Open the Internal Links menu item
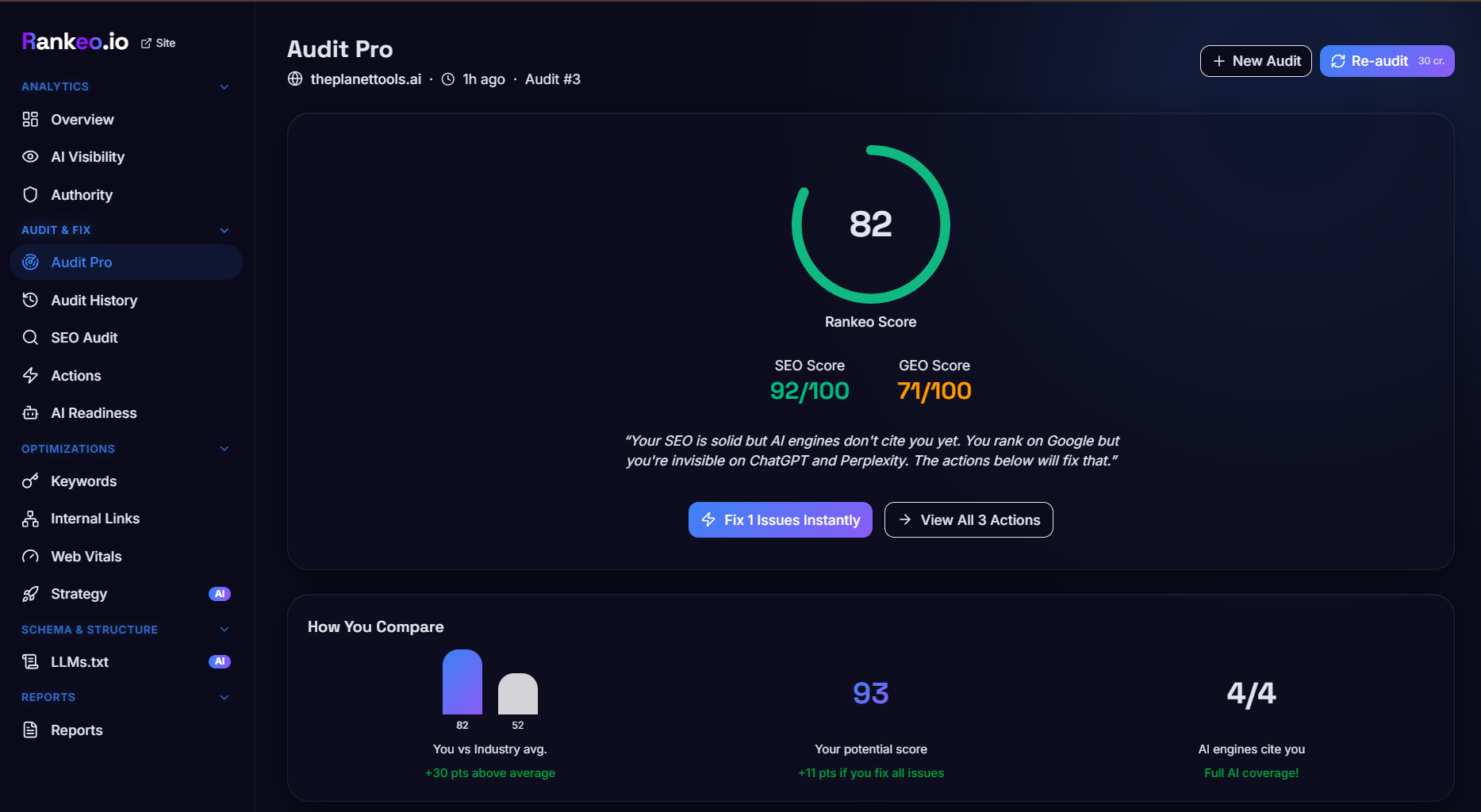Screen dimensions: 1481x812 click(95, 519)
